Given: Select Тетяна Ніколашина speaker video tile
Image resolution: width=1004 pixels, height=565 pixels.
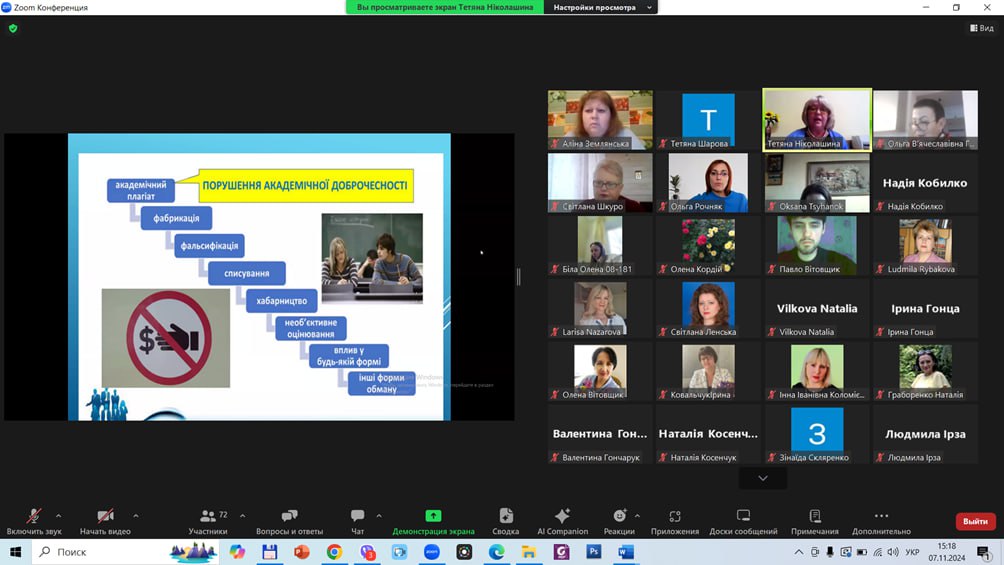Looking at the screenshot, I should click(x=817, y=120).
